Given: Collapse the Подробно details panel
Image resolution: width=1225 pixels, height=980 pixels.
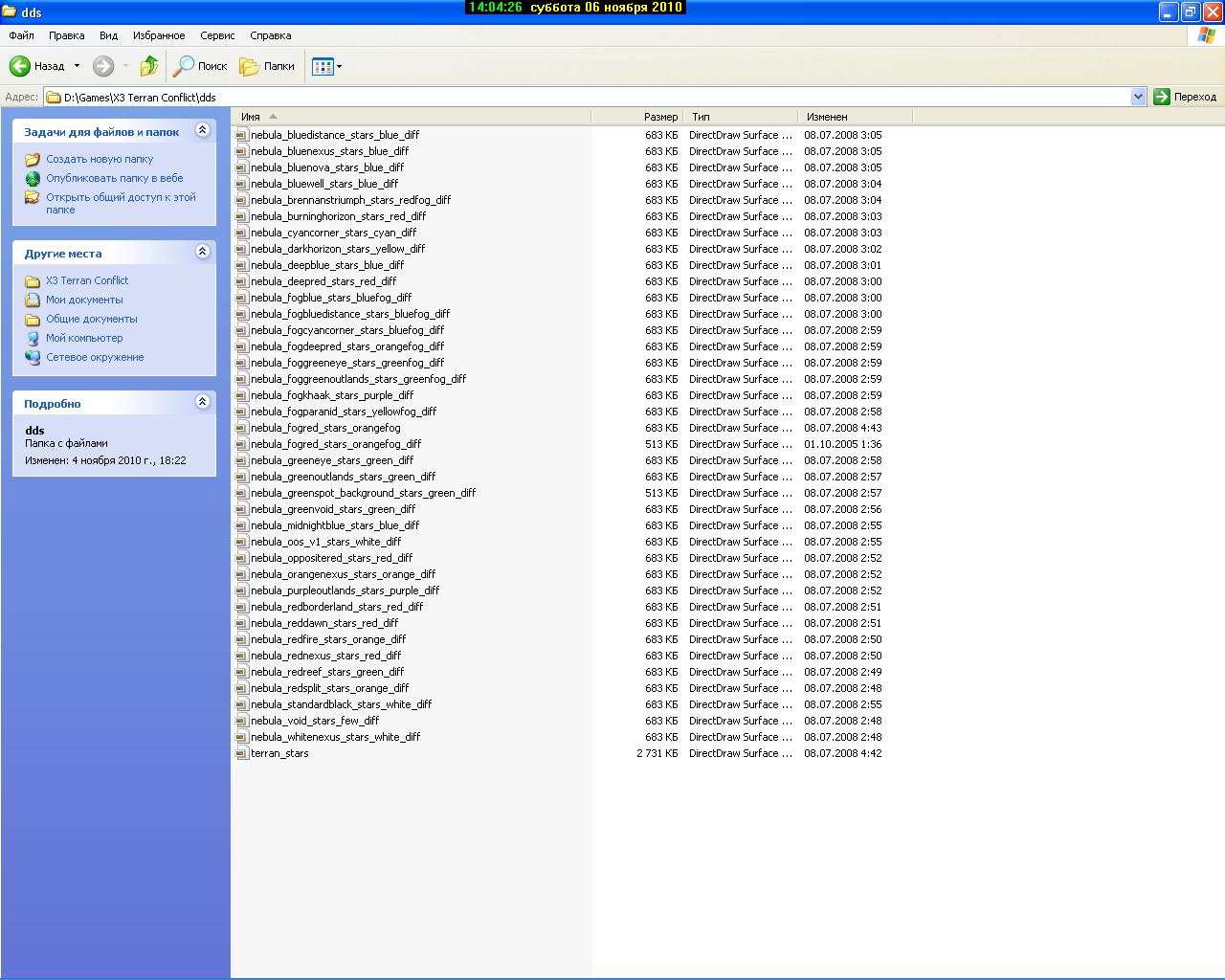Looking at the screenshot, I should (x=202, y=402).
